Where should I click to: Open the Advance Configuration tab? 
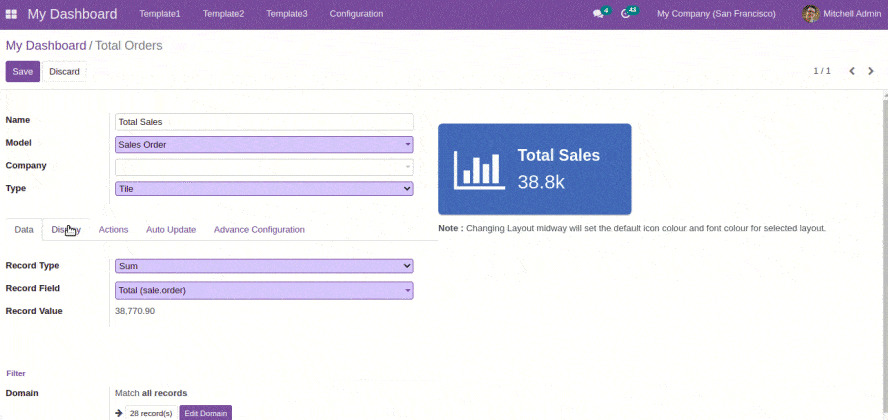pyautogui.click(x=259, y=230)
